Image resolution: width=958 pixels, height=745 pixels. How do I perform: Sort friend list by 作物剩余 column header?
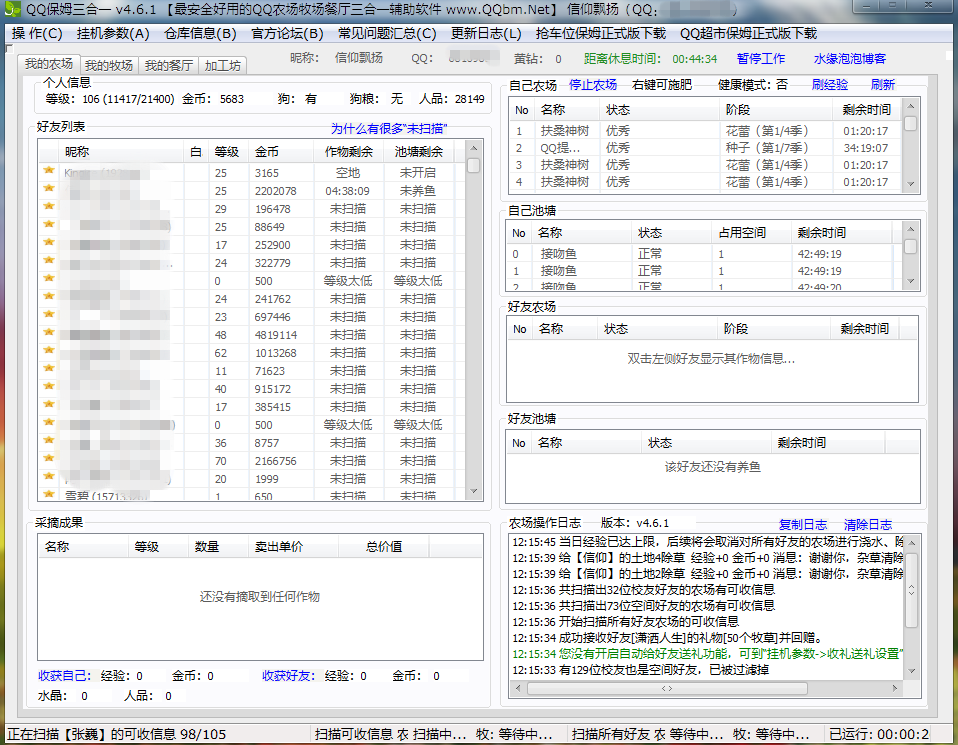tap(348, 152)
